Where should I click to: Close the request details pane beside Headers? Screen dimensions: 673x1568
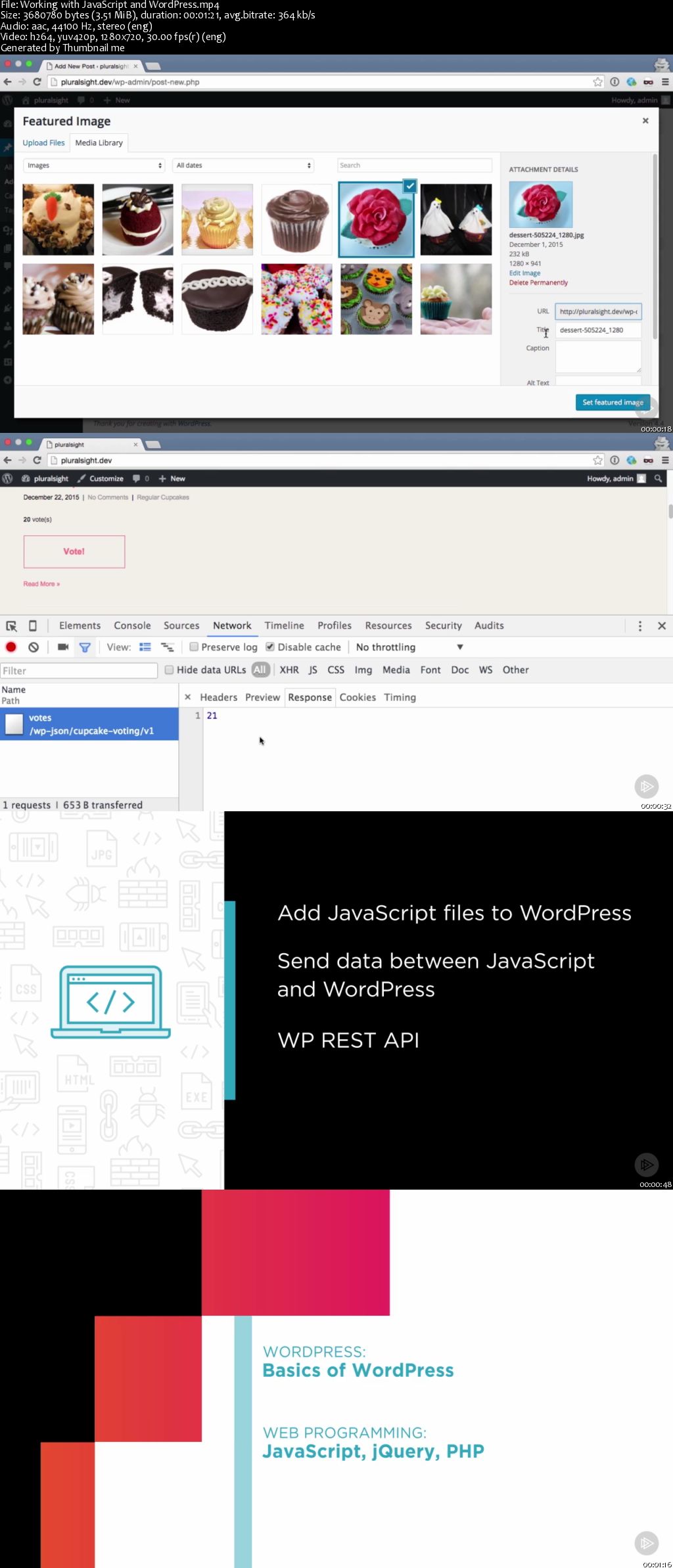[187, 697]
